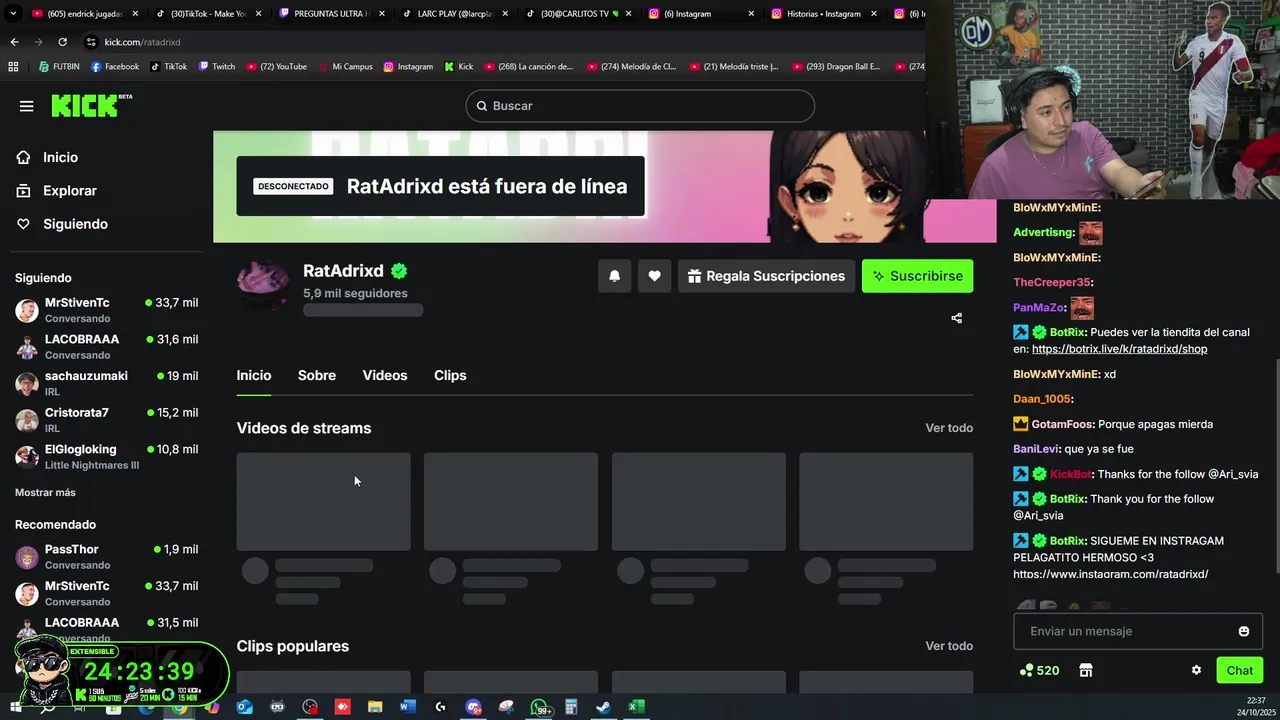Open the browser apps grid bookmark icon
This screenshot has height=720, width=1280.
click(x=13, y=67)
